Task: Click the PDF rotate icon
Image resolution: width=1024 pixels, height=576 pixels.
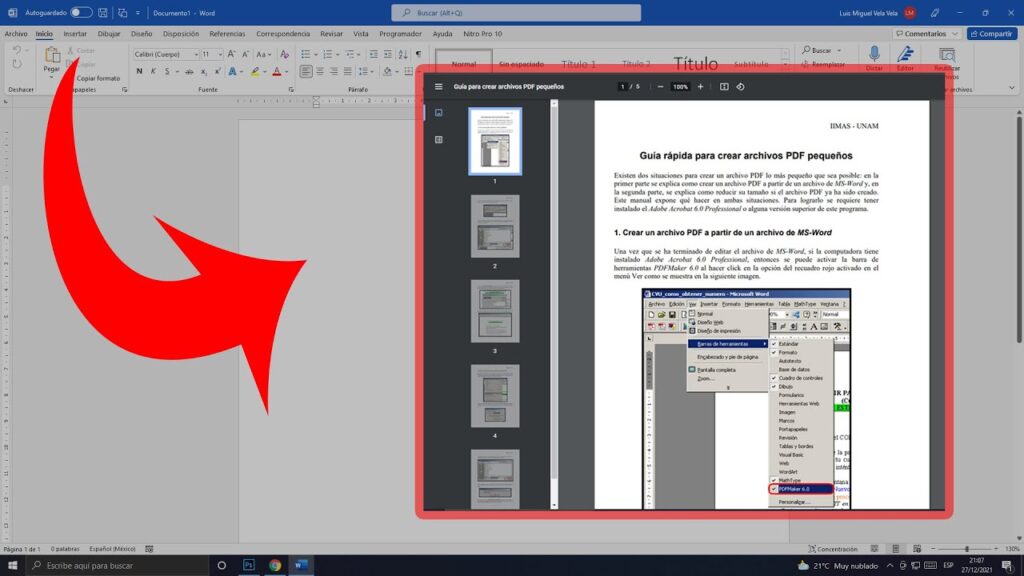Action: coord(741,87)
